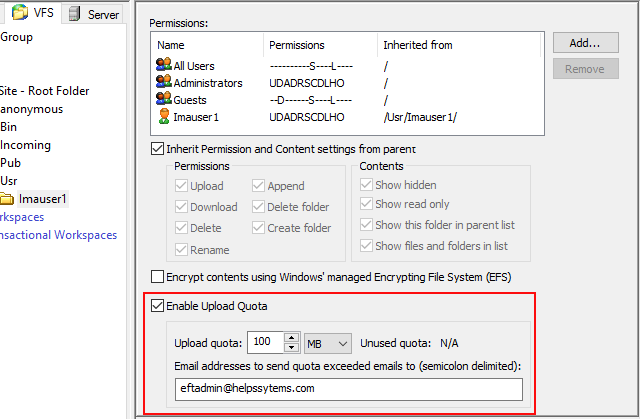Select the Incoming folder in tree
Screen dimensions: 642x419
(25, 145)
